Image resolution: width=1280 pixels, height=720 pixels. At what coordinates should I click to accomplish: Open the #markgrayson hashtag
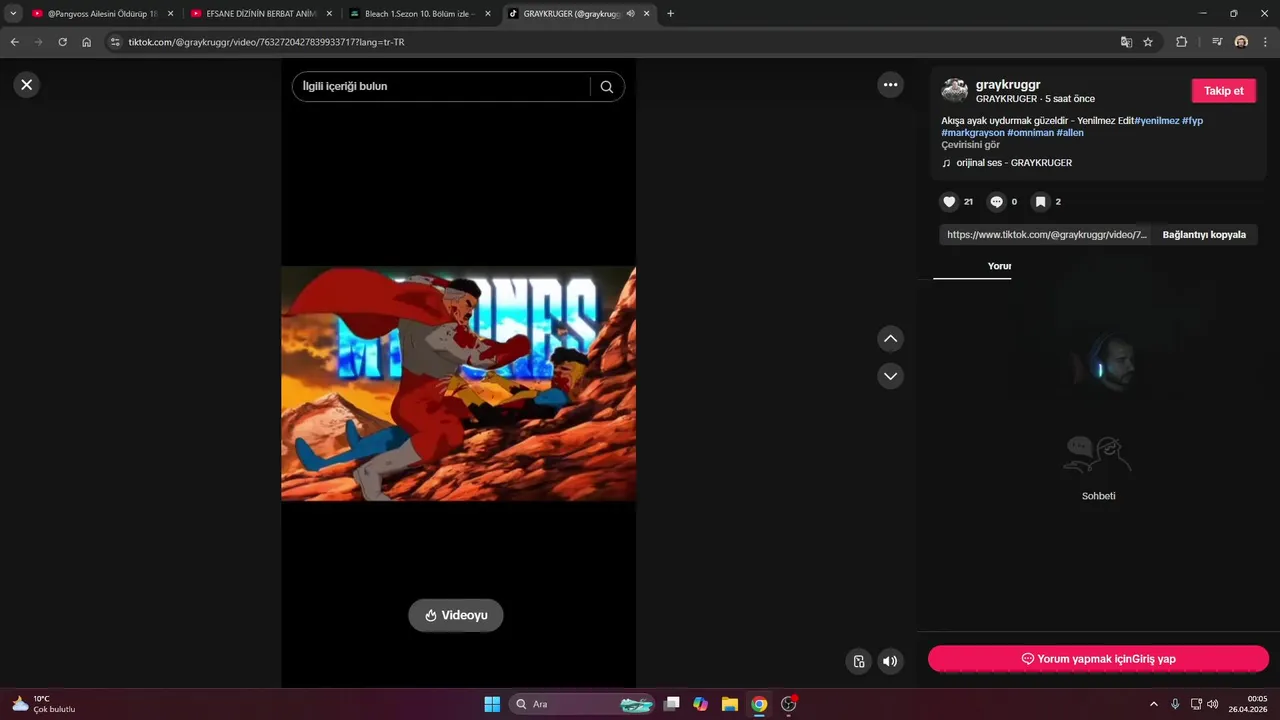point(973,133)
